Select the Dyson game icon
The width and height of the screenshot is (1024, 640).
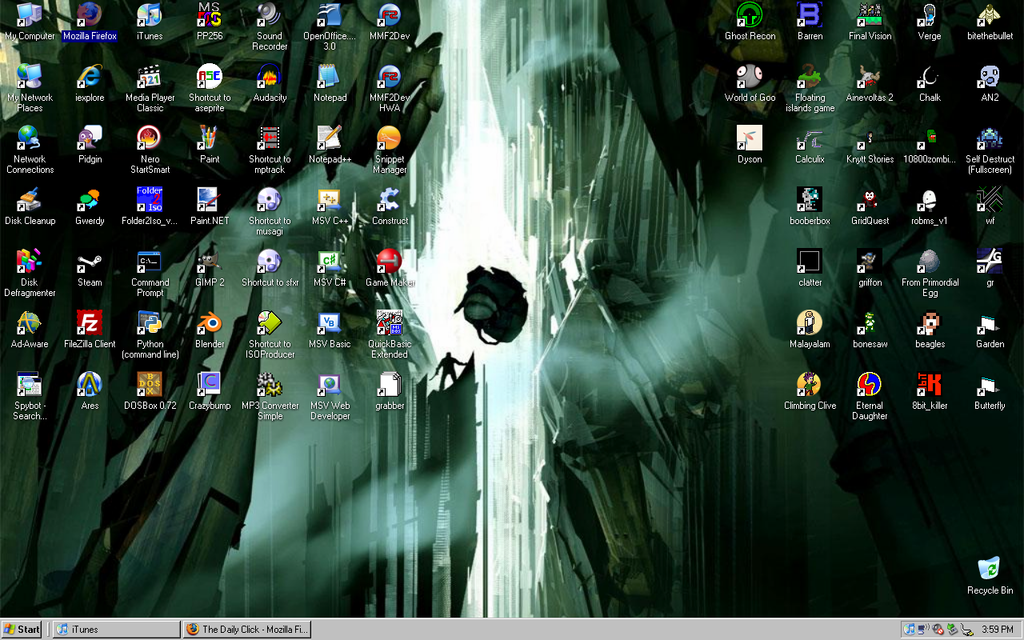pos(749,138)
